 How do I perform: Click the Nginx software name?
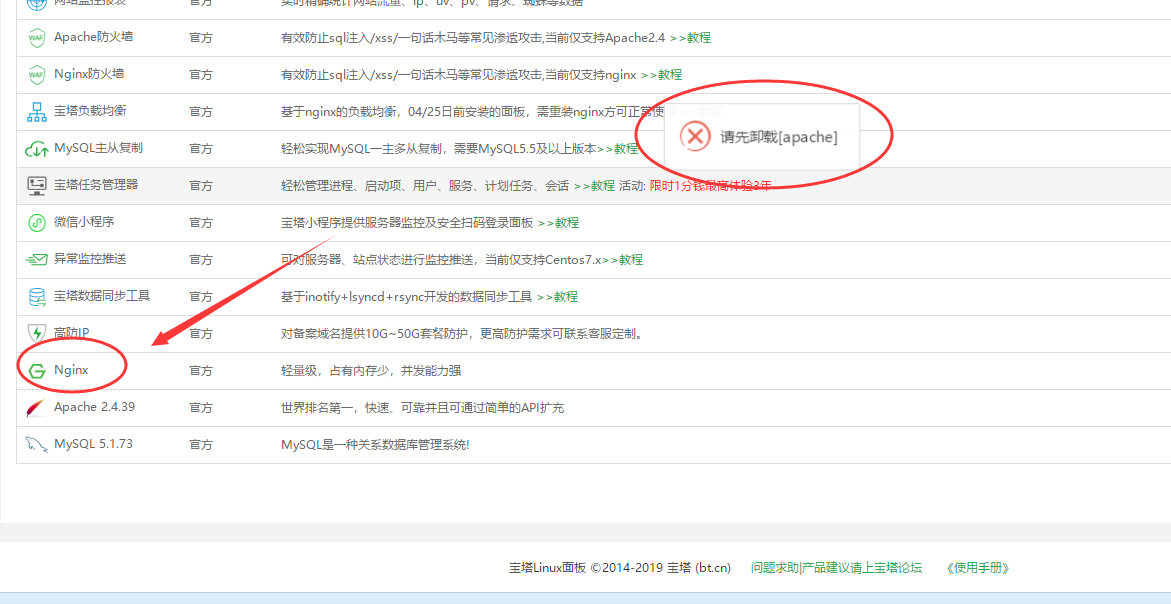[x=71, y=370]
